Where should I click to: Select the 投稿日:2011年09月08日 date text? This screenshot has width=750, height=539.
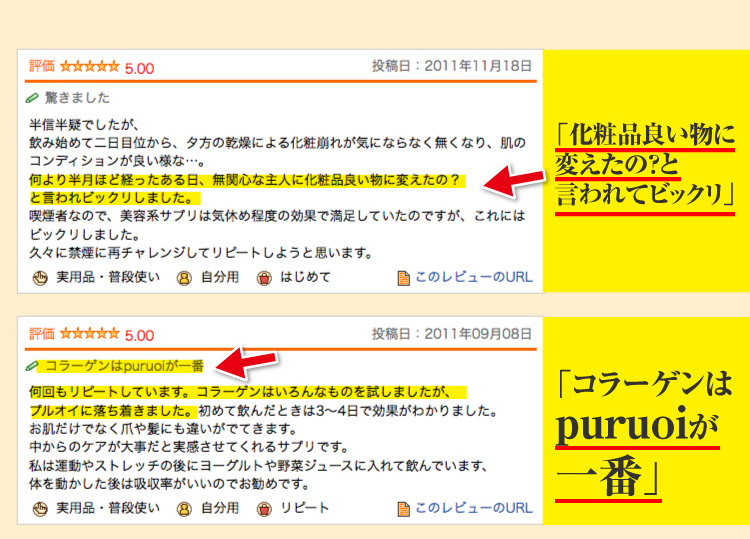click(451, 334)
